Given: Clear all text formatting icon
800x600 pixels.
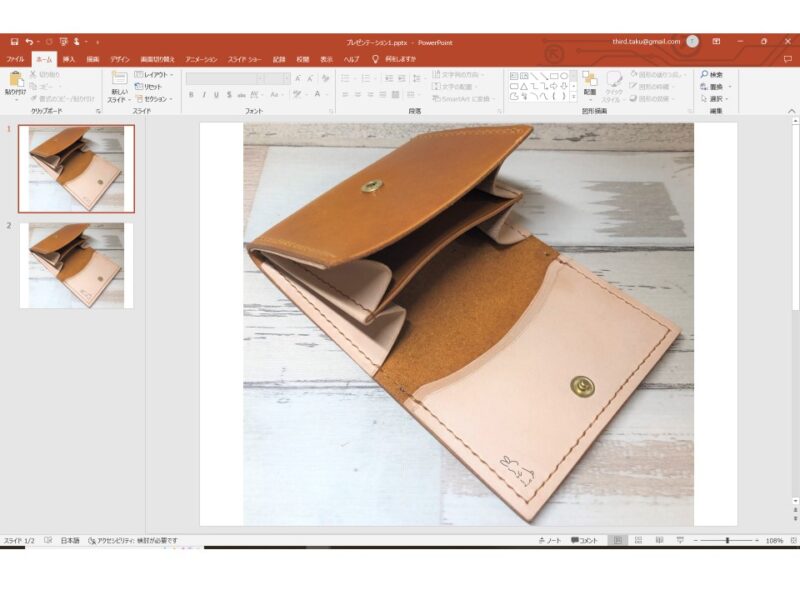Looking at the screenshot, I should [325, 78].
